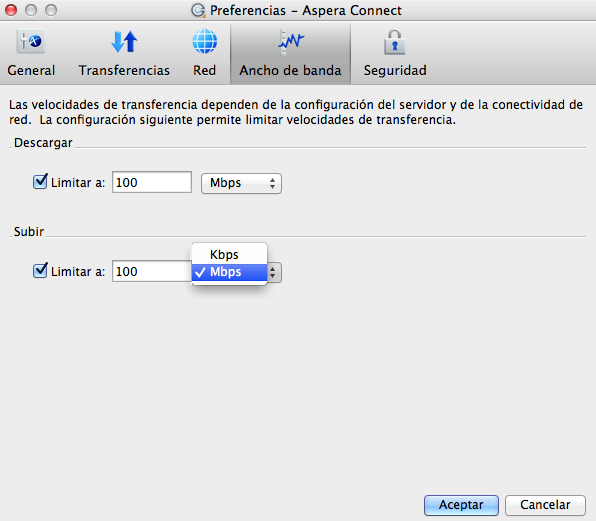Select the Ancho de banda graph icon
The height and width of the screenshot is (521, 596).
click(x=290, y=41)
